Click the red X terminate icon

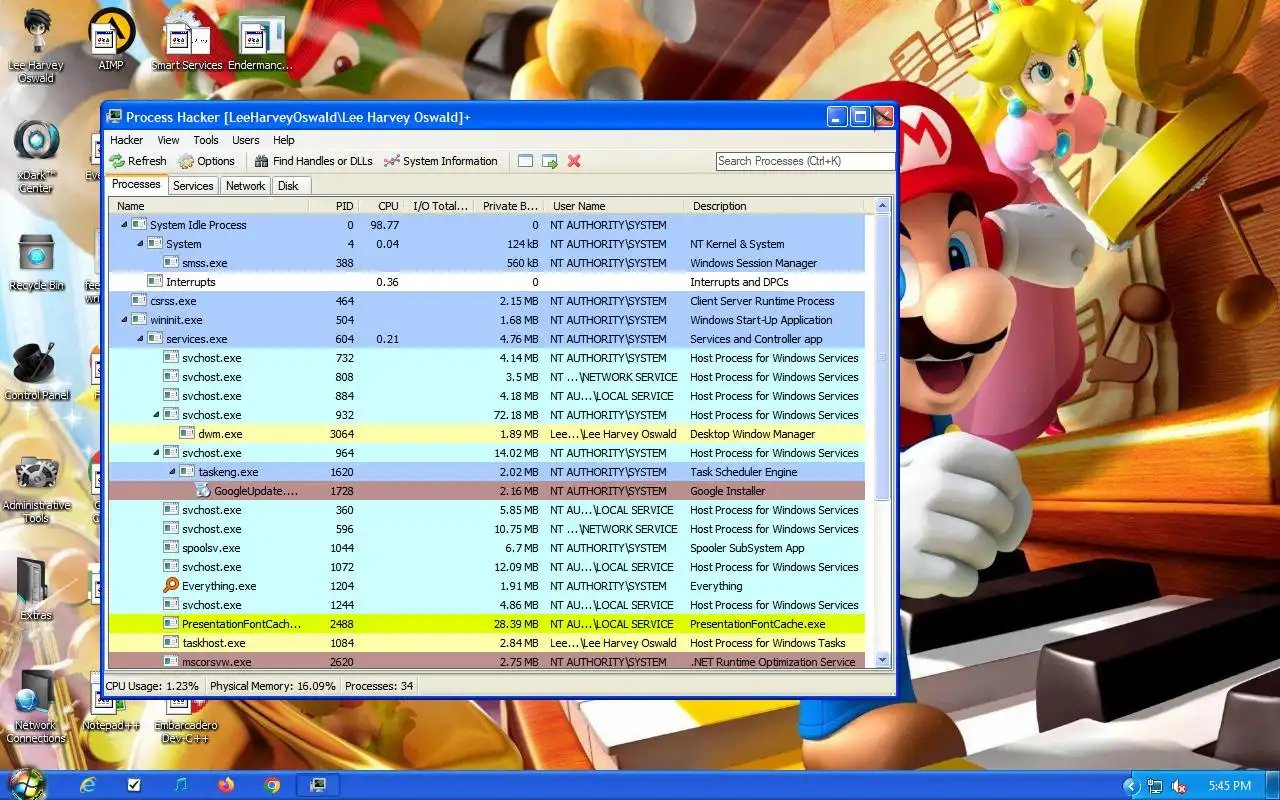pos(574,161)
